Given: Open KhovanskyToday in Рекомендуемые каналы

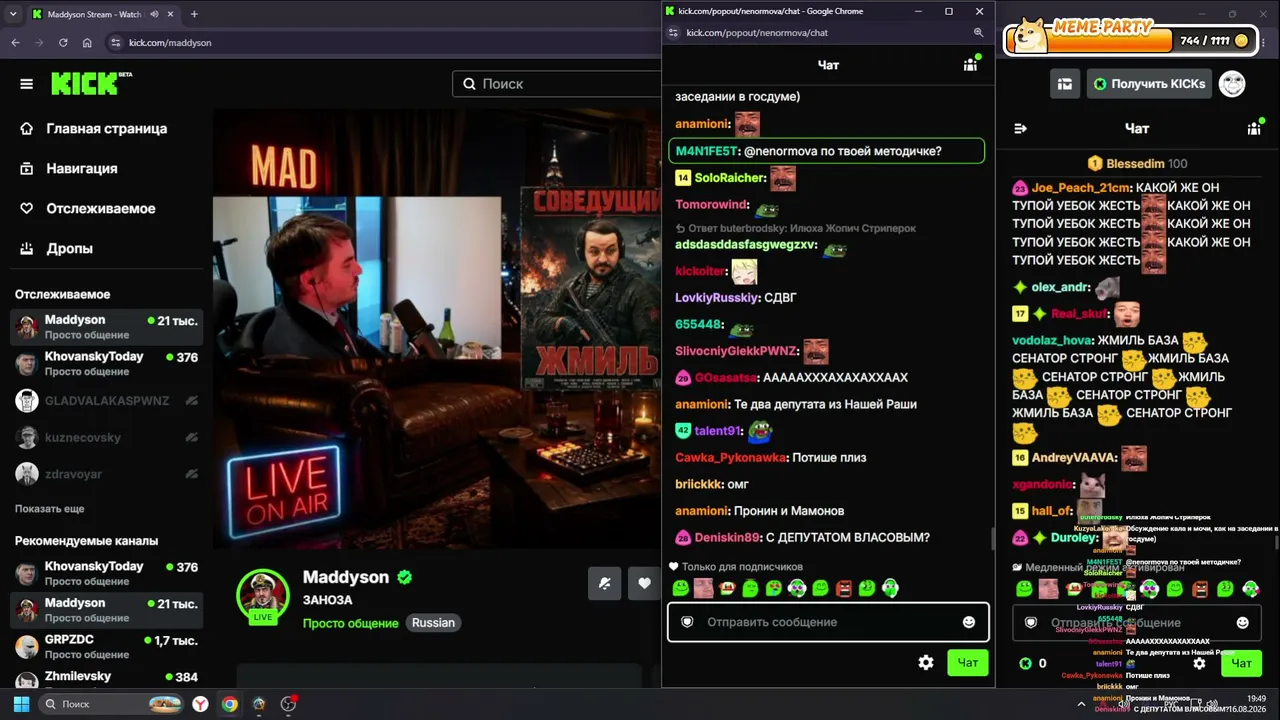Looking at the screenshot, I should point(106,573).
